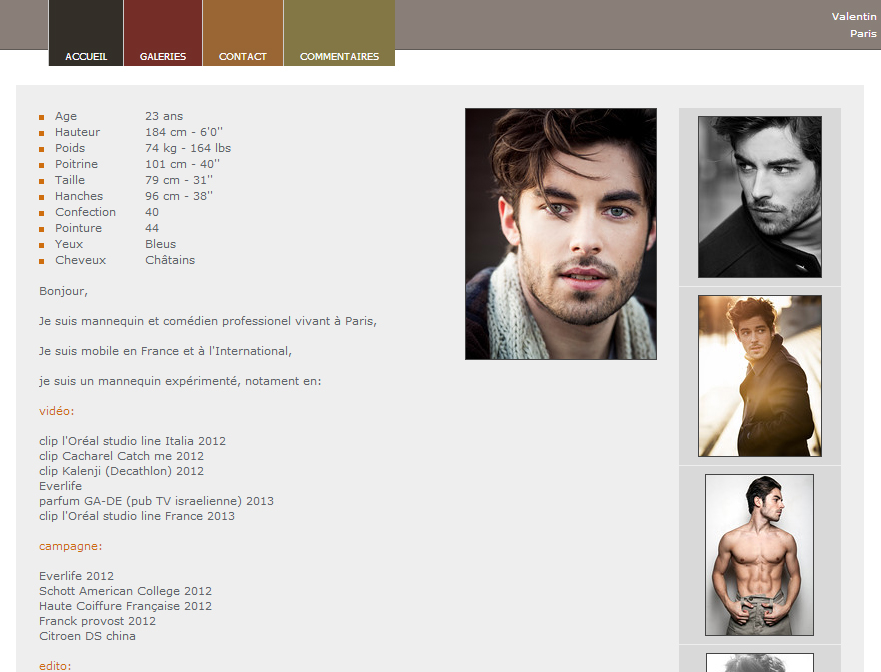
Task: Click 'clip l'Oréal studio line France 2013'
Action: point(137,516)
